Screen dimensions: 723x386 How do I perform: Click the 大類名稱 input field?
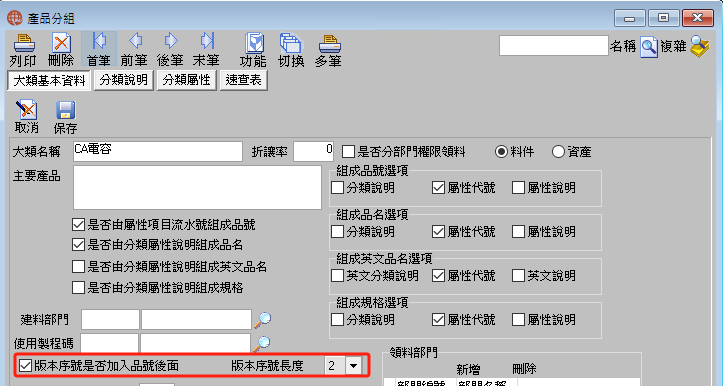coord(158,152)
